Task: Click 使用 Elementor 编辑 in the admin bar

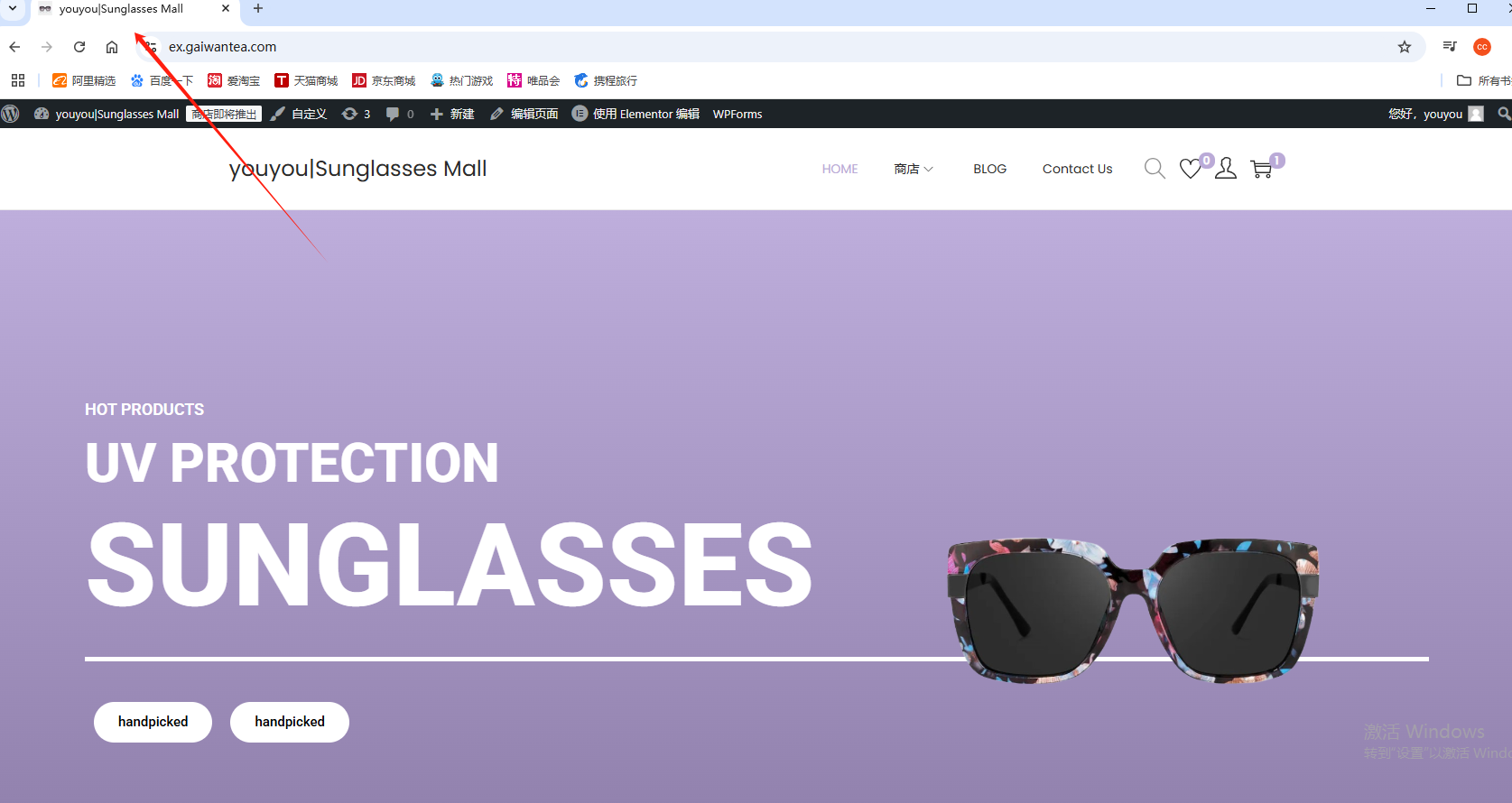Action: tap(636, 114)
